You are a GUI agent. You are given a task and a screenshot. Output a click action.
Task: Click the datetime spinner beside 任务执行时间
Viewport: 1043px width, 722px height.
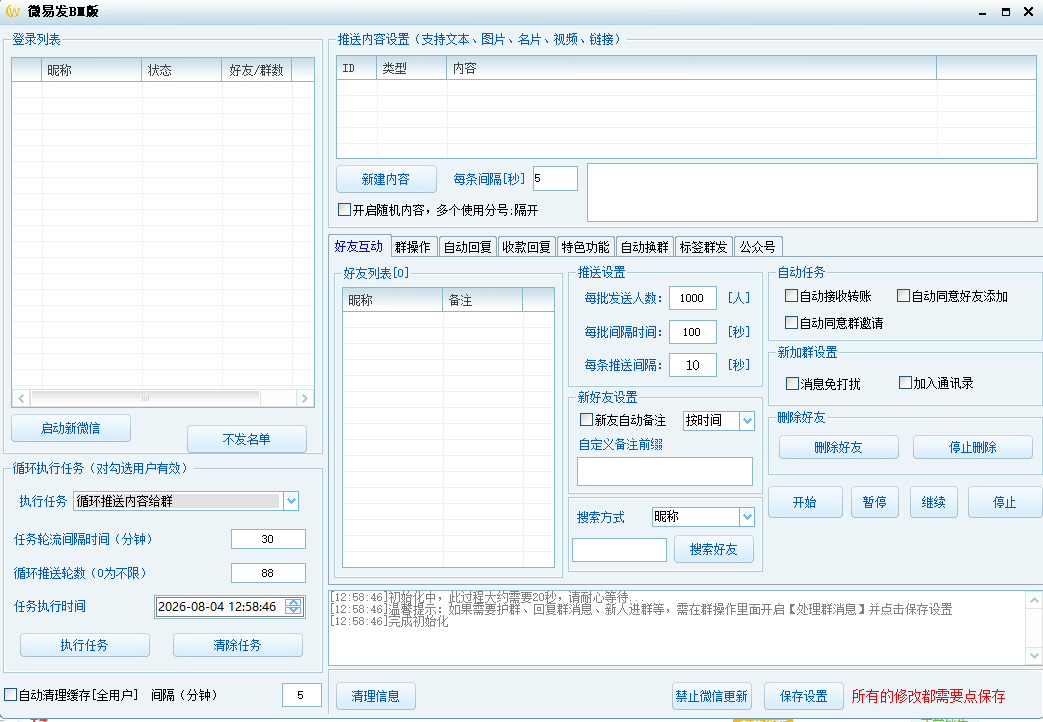[293, 606]
